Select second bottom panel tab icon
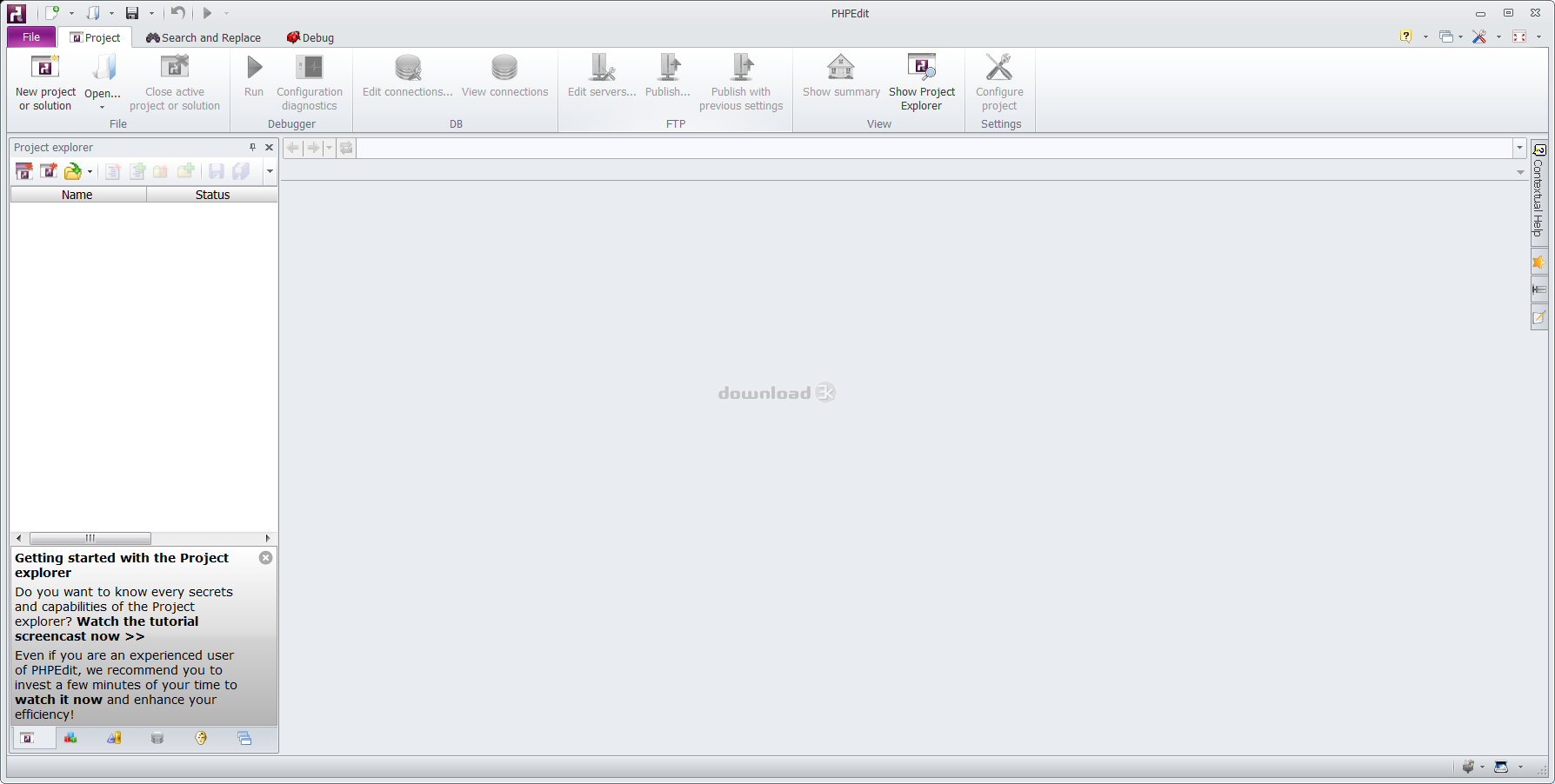 click(70, 738)
